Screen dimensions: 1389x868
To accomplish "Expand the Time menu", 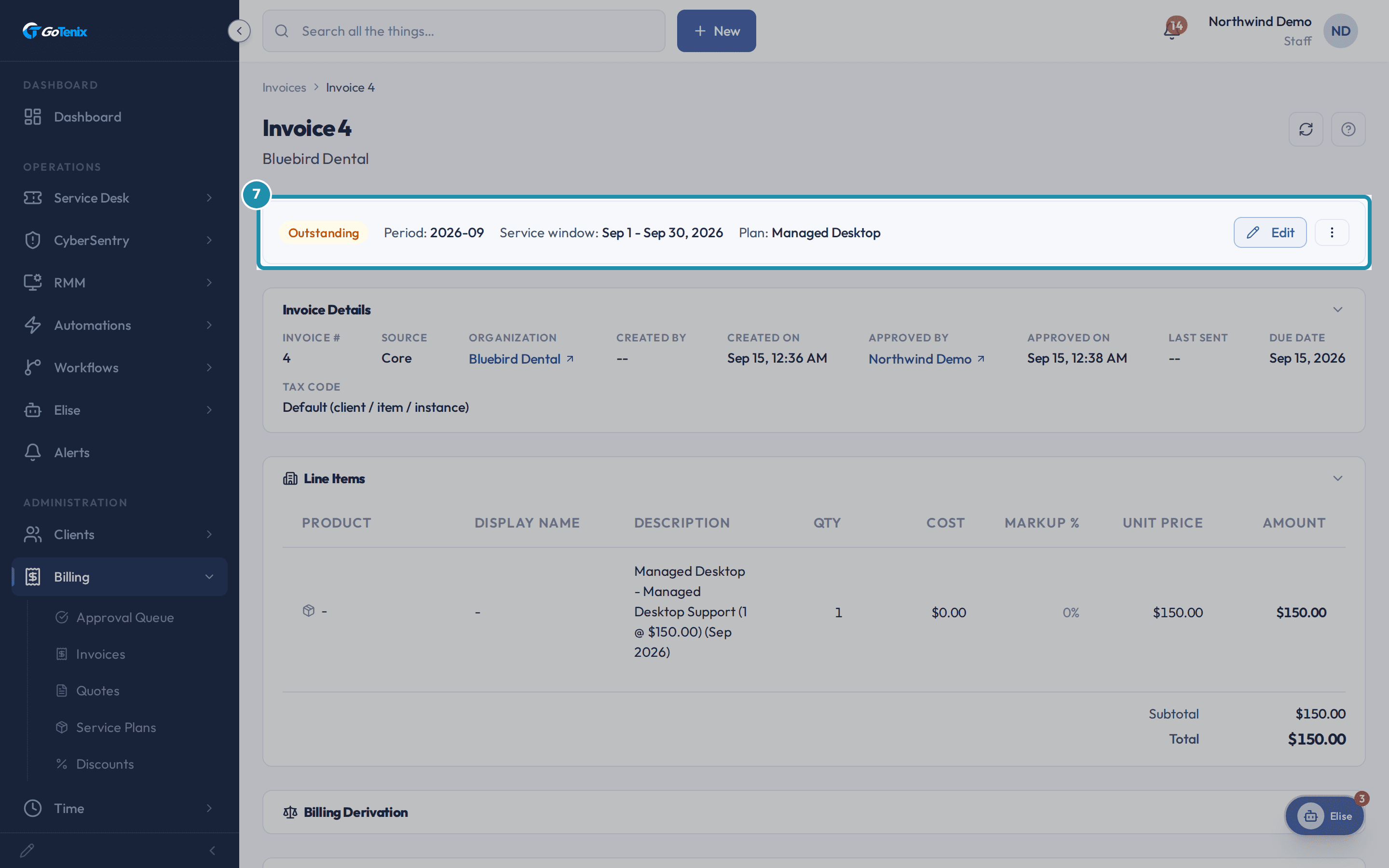I will (120, 808).
